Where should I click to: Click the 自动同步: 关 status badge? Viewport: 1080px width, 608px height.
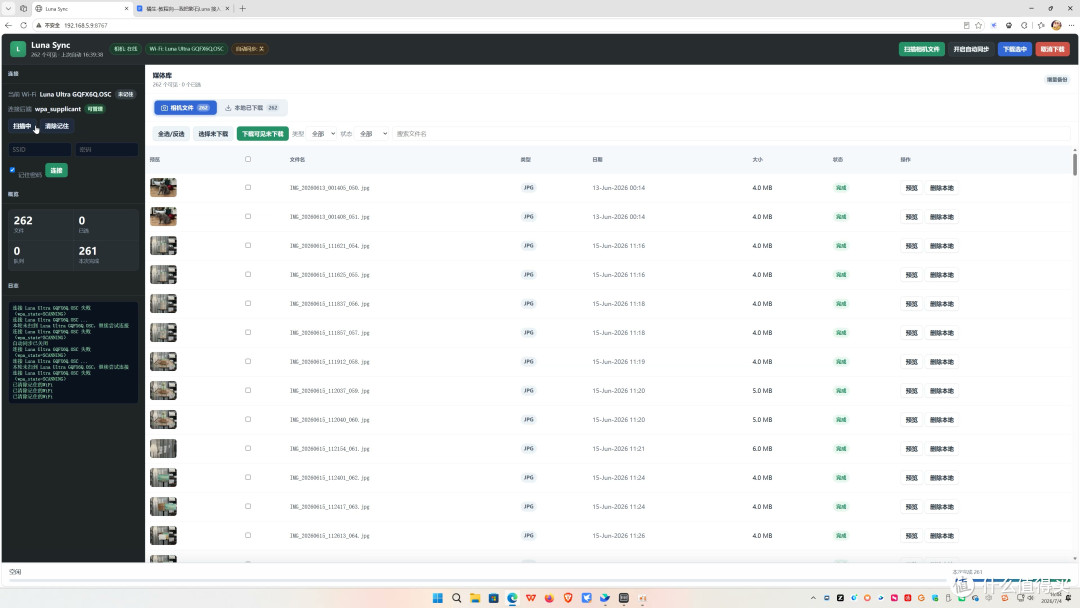click(249, 49)
